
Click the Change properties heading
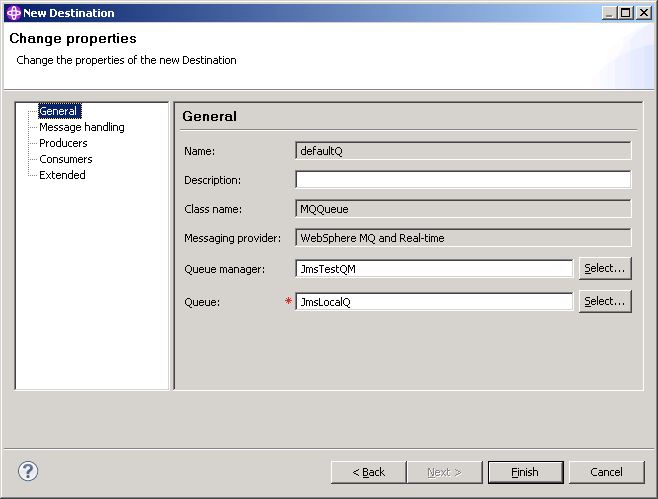[73, 39]
